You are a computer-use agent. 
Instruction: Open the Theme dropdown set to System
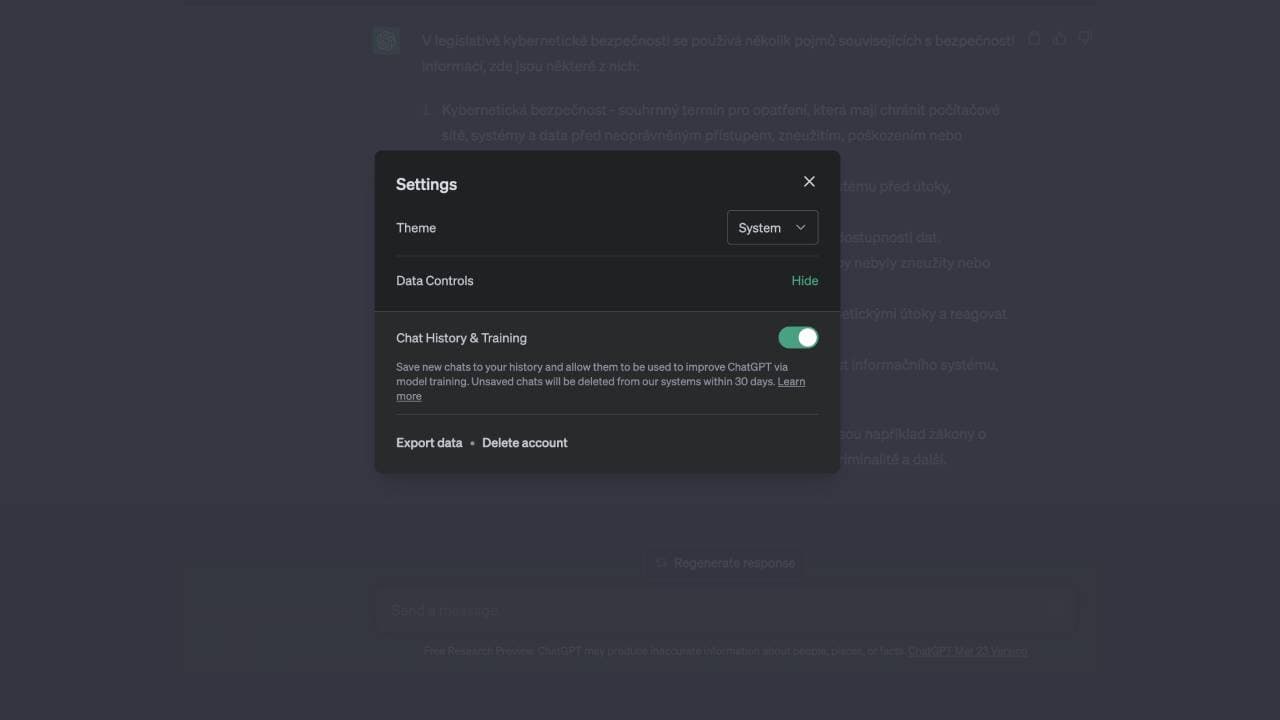point(772,228)
